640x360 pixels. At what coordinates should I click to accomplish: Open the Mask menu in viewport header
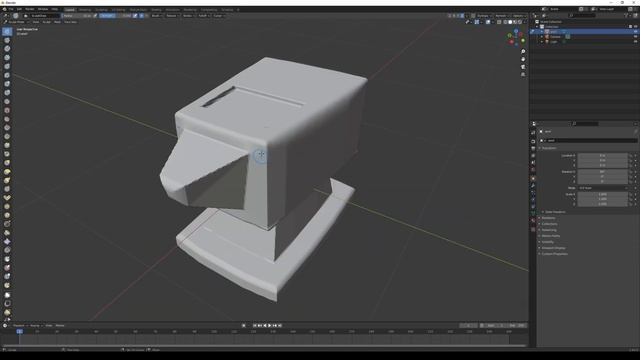point(58,22)
